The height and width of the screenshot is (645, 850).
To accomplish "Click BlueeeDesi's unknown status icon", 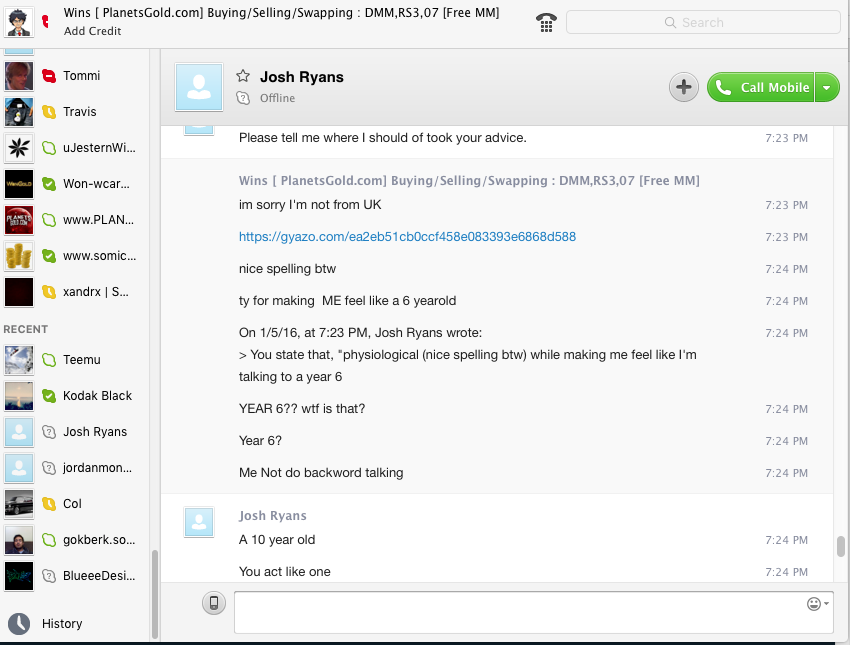I will click(49, 576).
